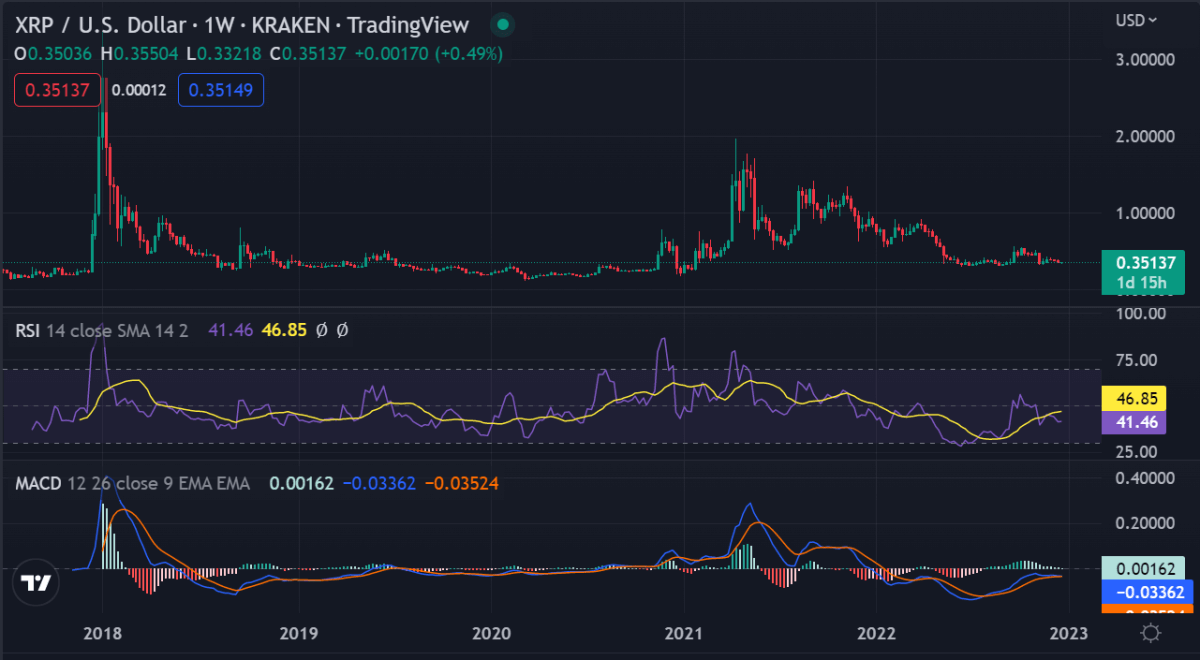Click the 2019 label on time axis
Screen dimensions: 1200x660
pyautogui.click(x=298, y=633)
